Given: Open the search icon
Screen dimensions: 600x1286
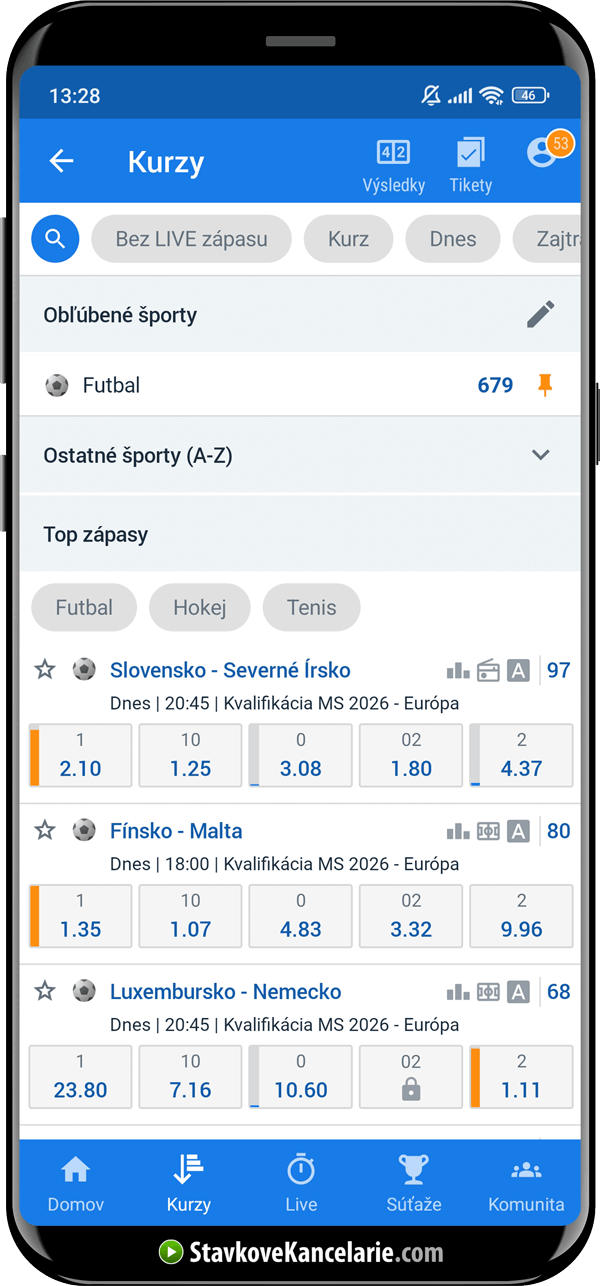Looking at the screenshot, I should [x=54, y=238].
